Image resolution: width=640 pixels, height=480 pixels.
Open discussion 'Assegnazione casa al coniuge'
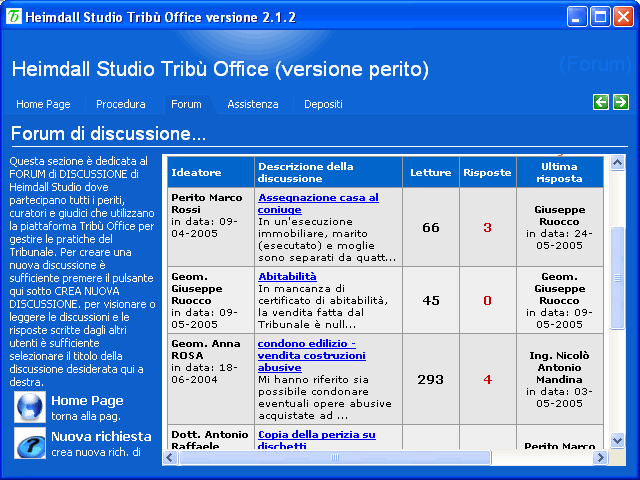click(318, 204)
